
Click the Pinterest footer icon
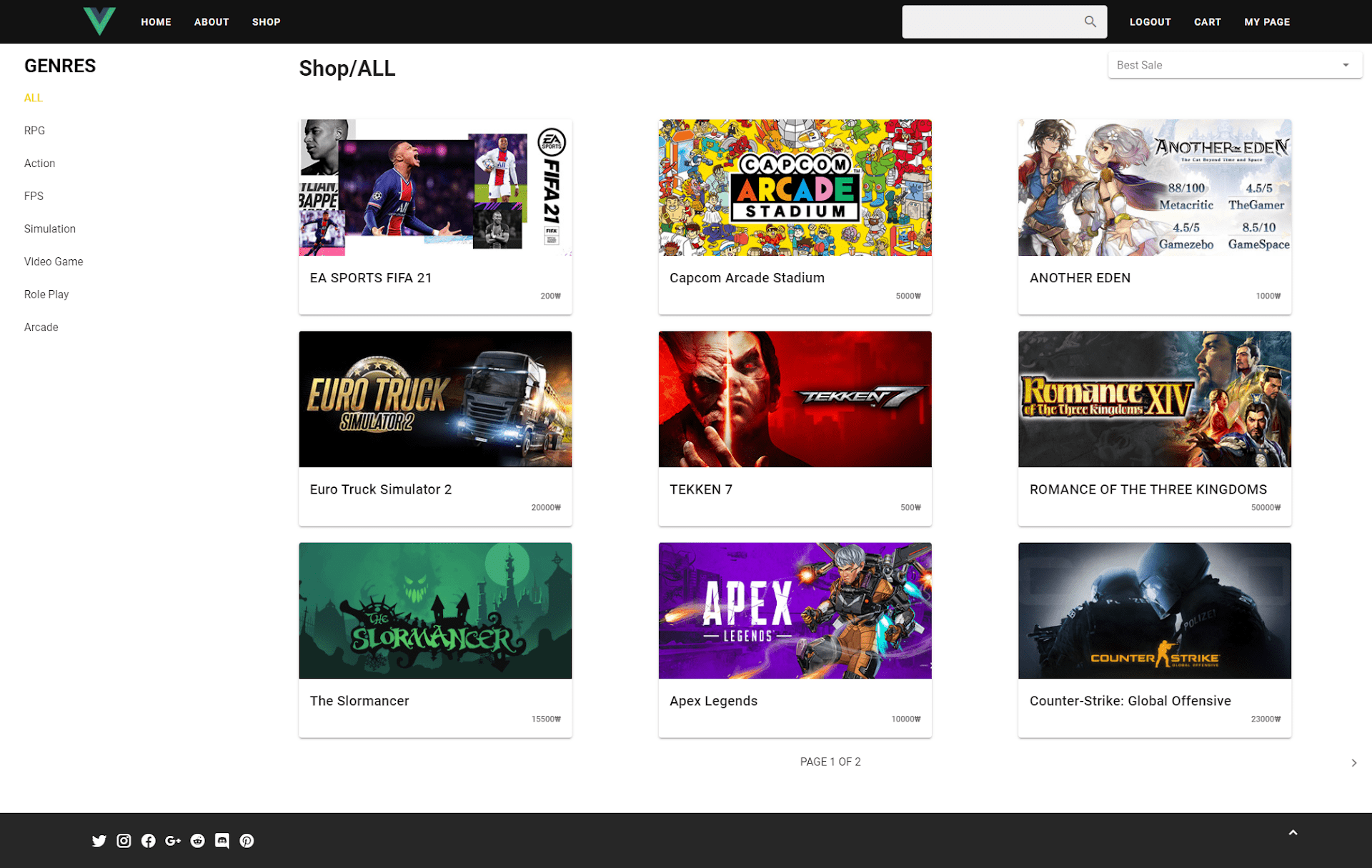coord(247,841)
